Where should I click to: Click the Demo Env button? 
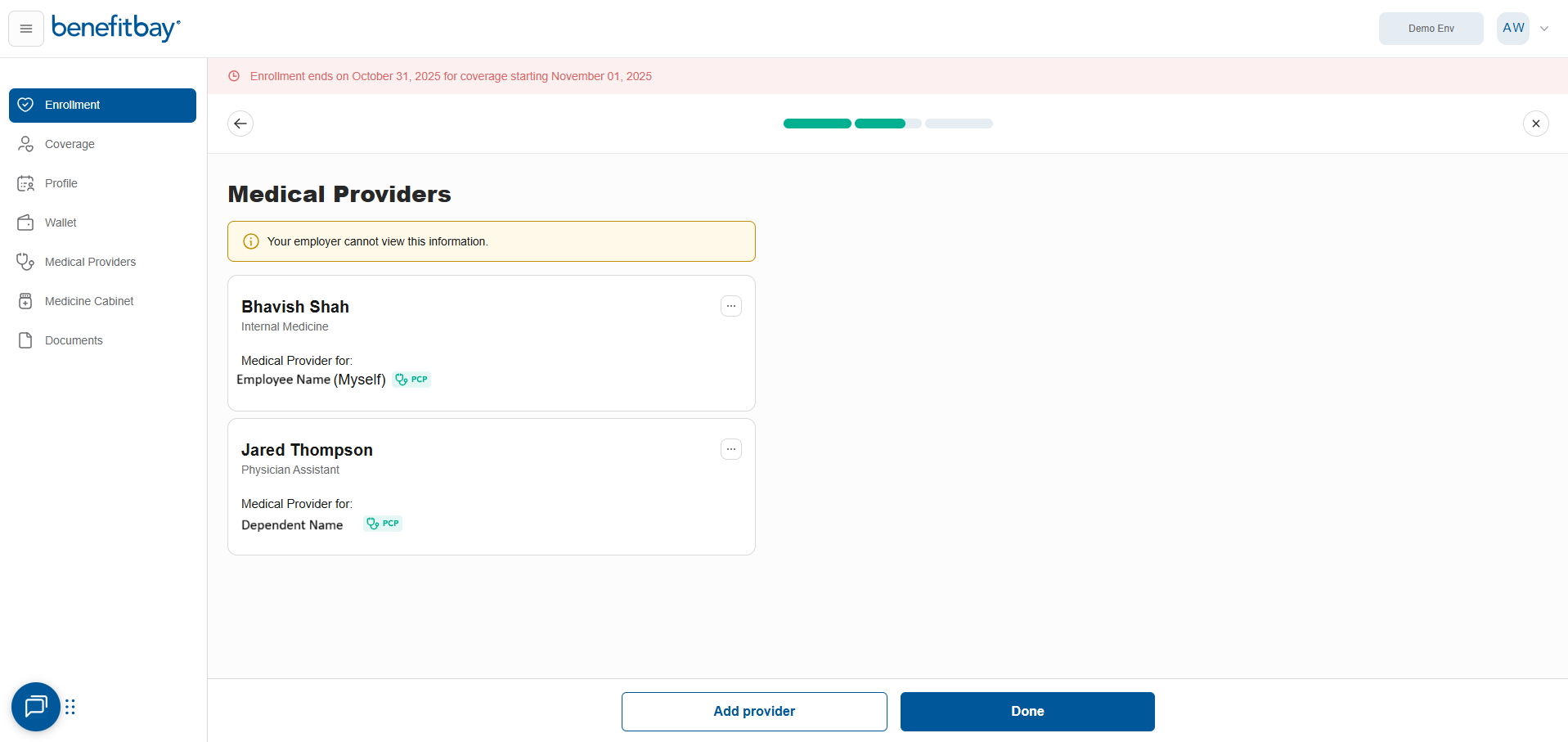[1431, 29]
